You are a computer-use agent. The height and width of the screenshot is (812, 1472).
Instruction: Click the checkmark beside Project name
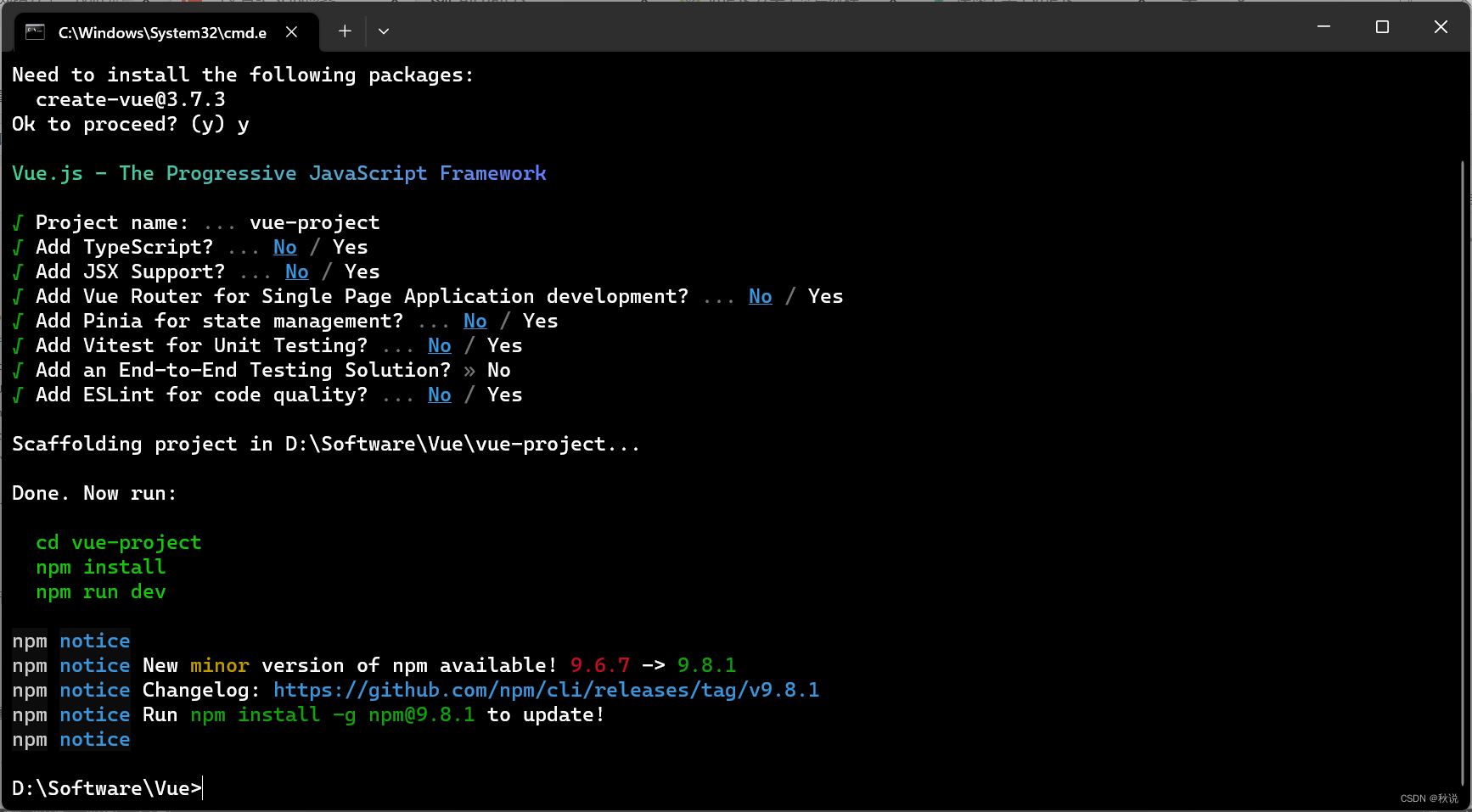click(18, 222)
